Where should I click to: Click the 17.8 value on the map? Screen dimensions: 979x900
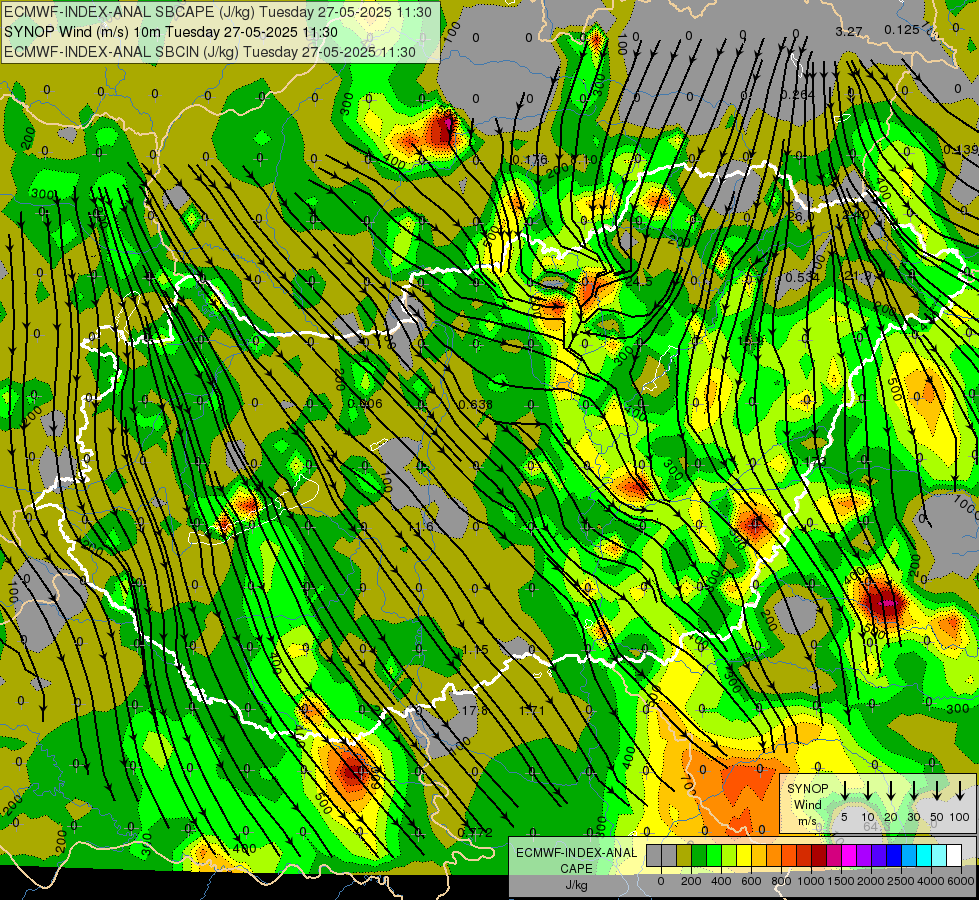click(475, 710)
